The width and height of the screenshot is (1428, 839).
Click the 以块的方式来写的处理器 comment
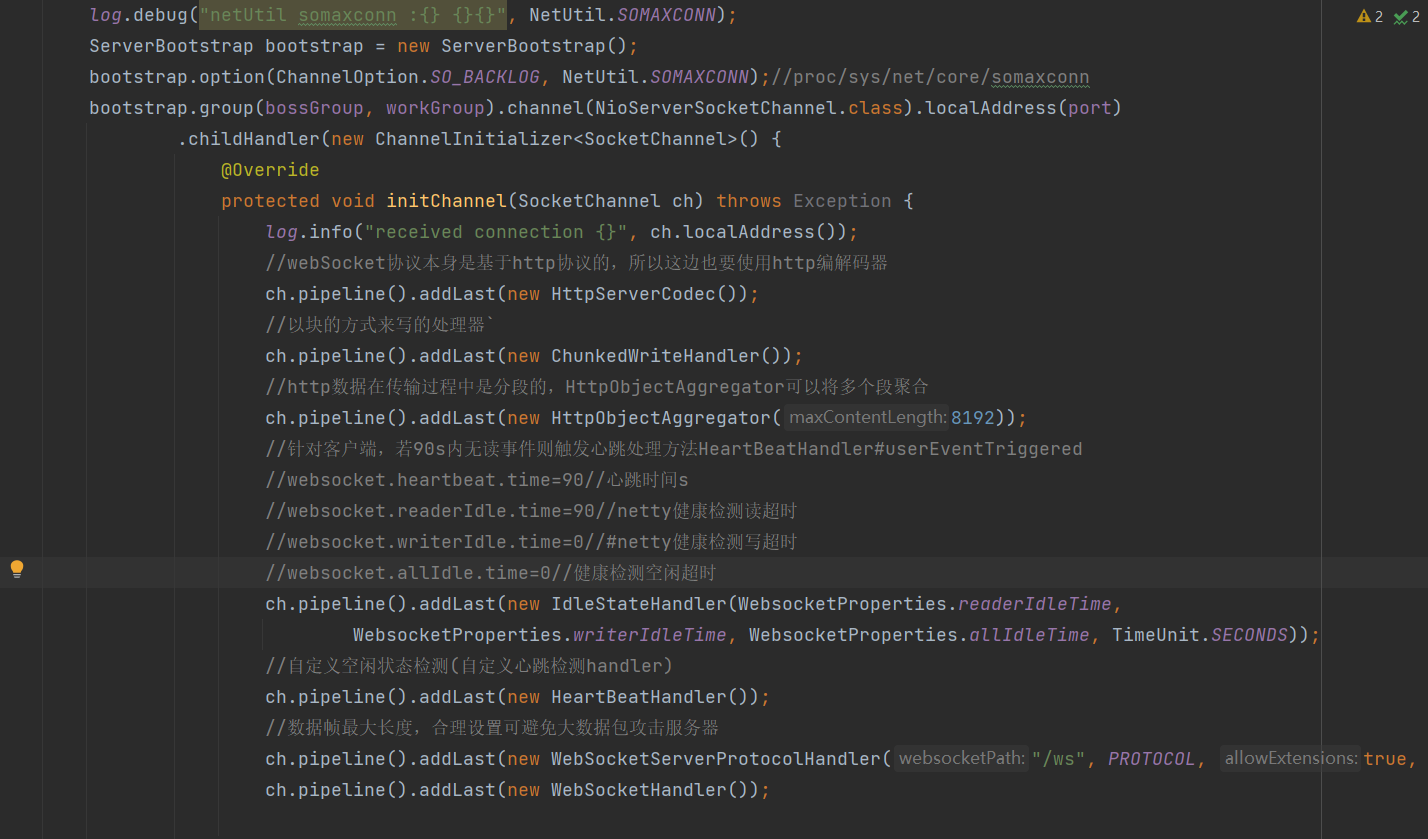pyautogui.click(x=381, y=325)
